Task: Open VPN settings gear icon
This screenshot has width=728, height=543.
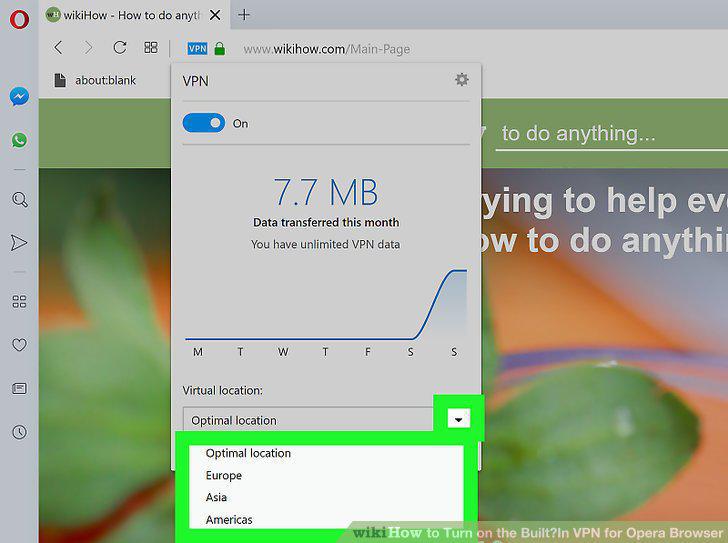Action: [x=462, y=79]
